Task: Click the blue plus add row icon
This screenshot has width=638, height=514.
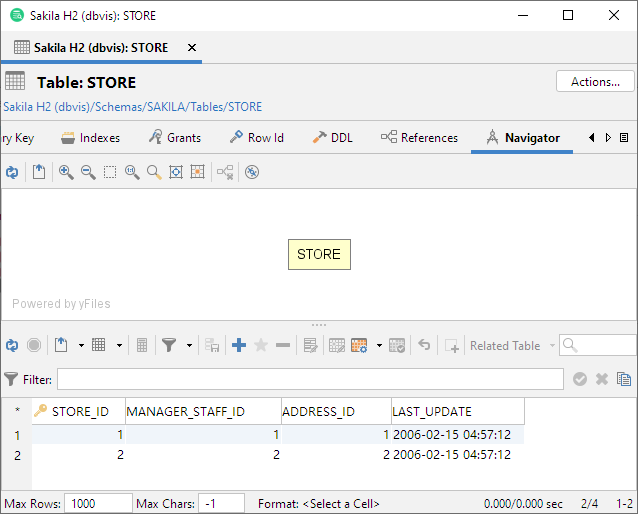Action: [x=239, y=345]
